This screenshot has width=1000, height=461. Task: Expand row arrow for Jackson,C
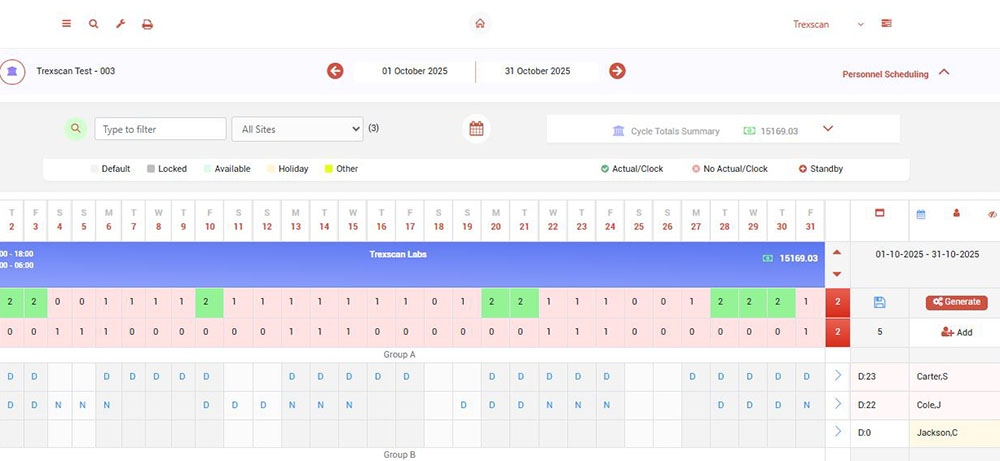tap(838, 432)
